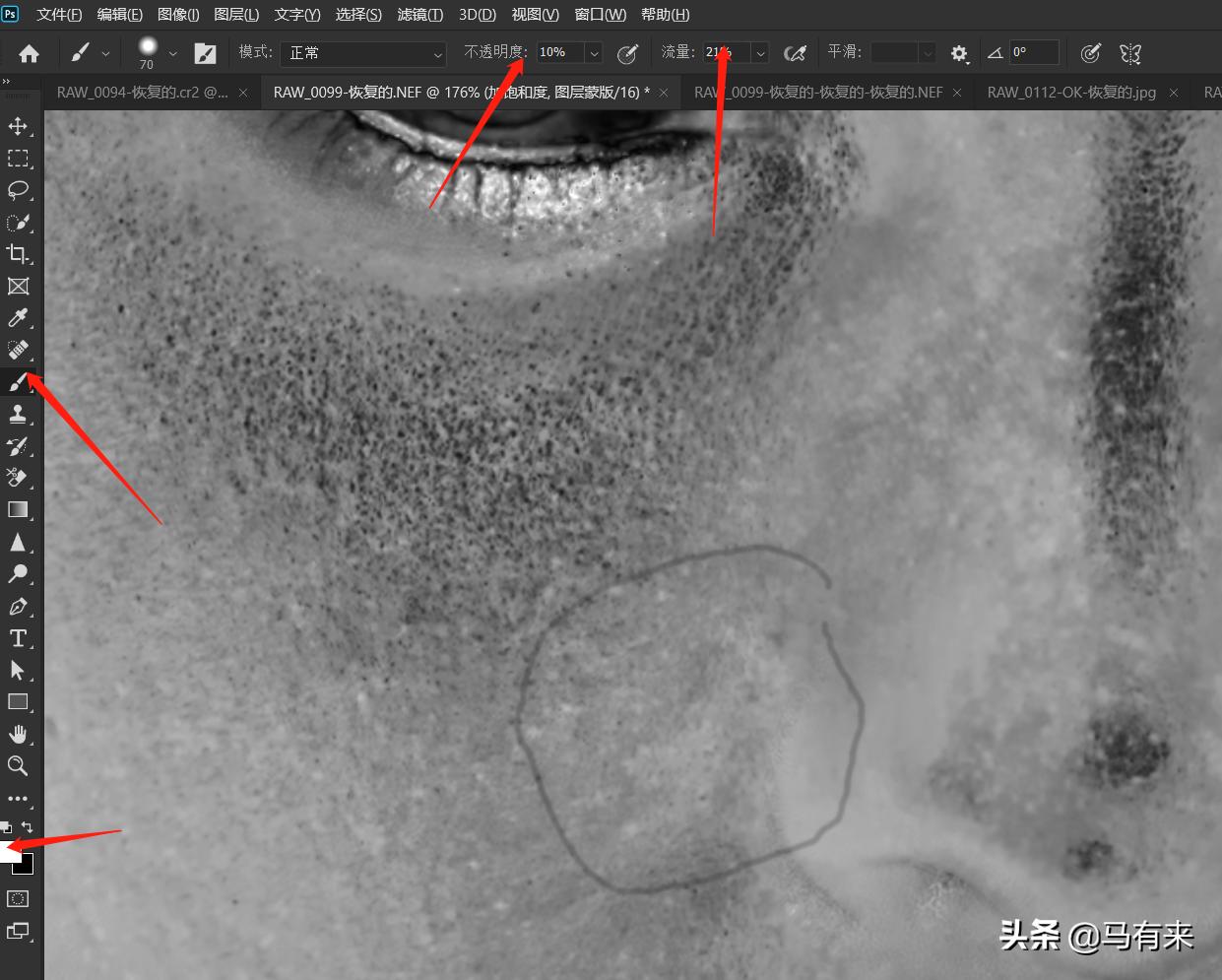Viewport: 1222px width, 980px height.
Task: Select the Eraser tool
Action: click(18, 479)
